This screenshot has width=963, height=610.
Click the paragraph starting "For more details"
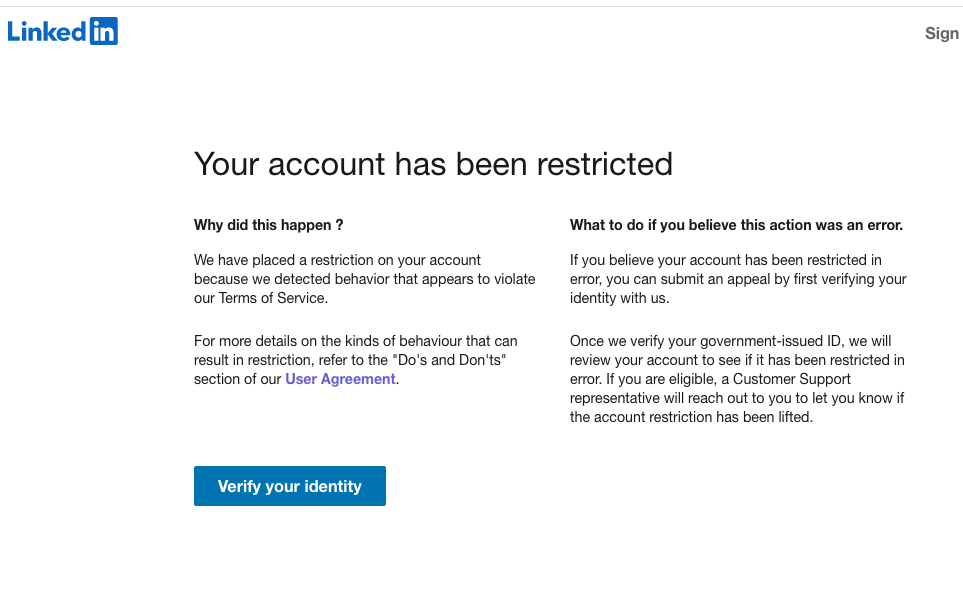[356, 360]
